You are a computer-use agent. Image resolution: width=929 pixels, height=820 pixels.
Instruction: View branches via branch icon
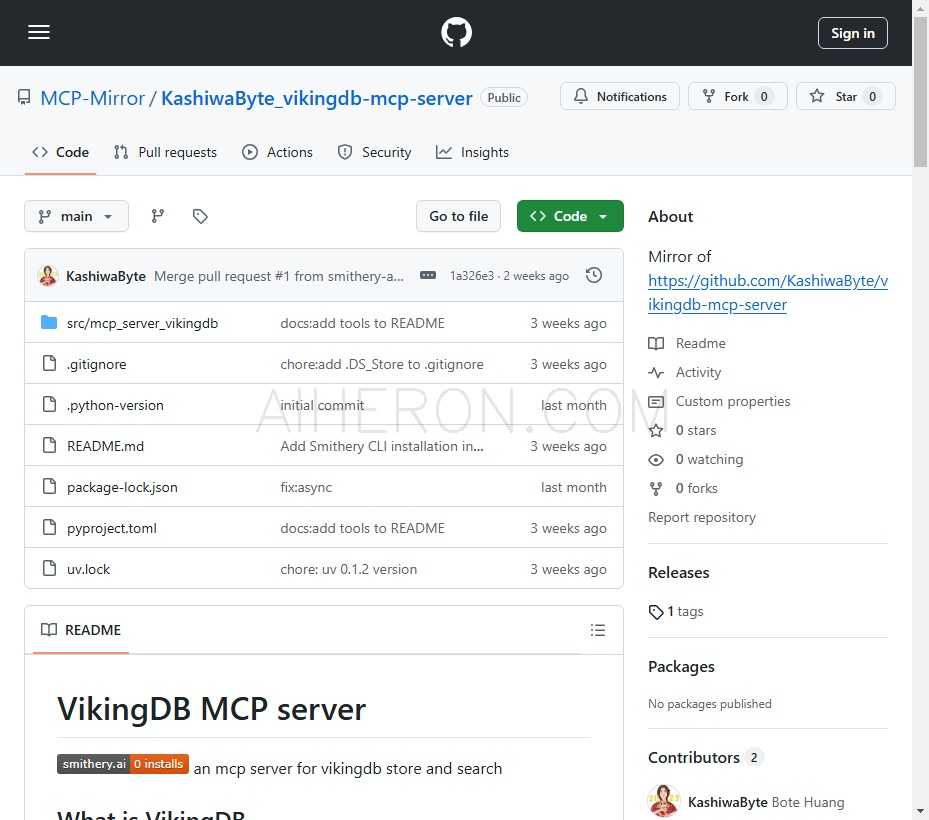click(158, 216)
